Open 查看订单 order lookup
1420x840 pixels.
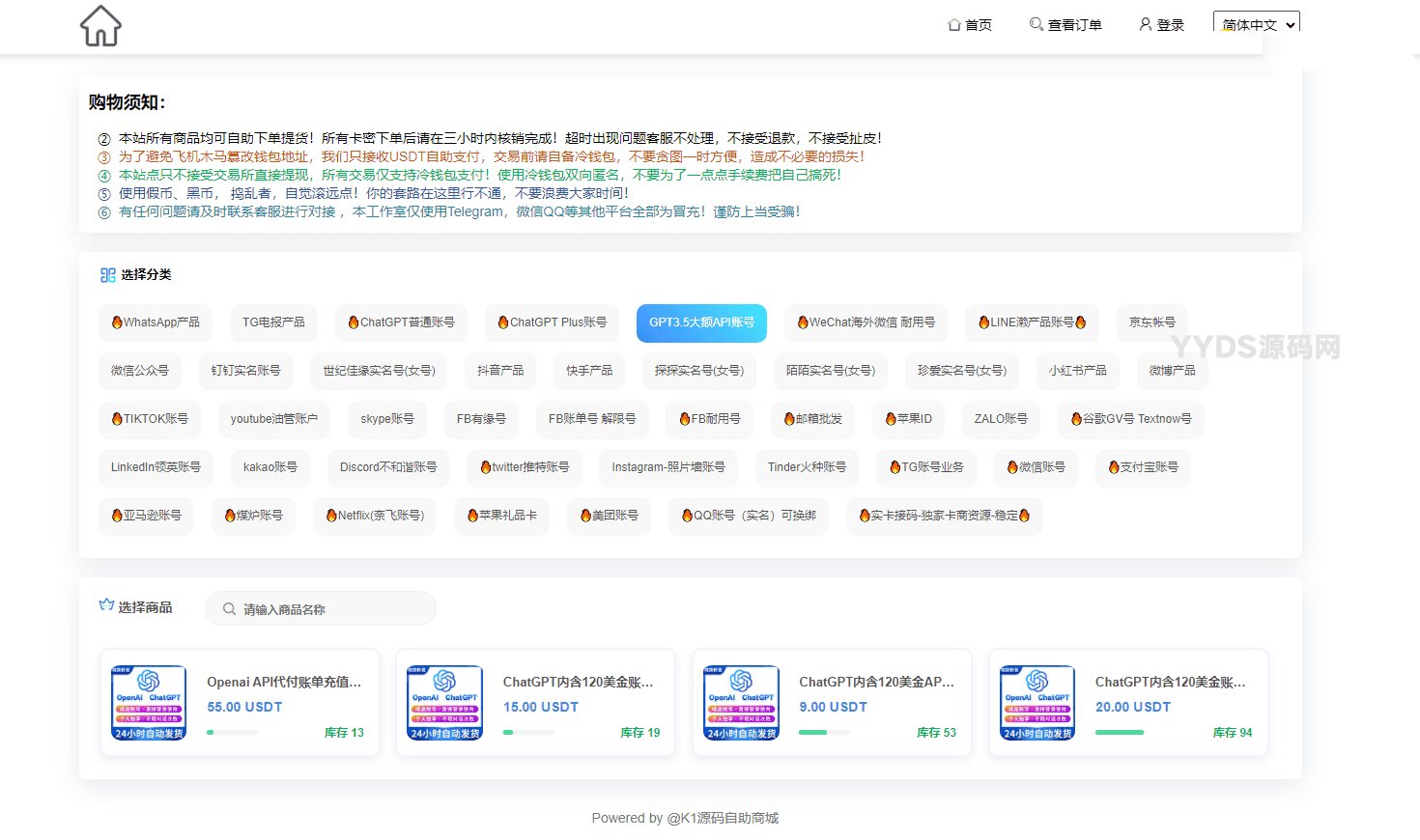tap(1065, 25)
